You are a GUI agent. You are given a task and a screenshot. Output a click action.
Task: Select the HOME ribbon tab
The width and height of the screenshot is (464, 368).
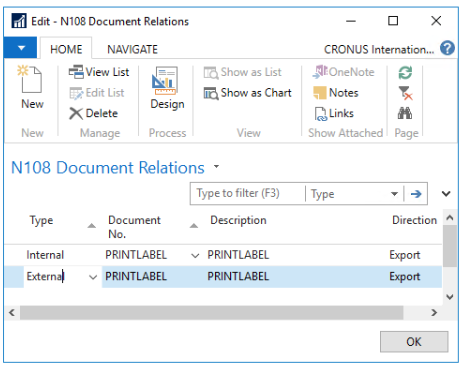pyautogui.click(x=66, y=49)
